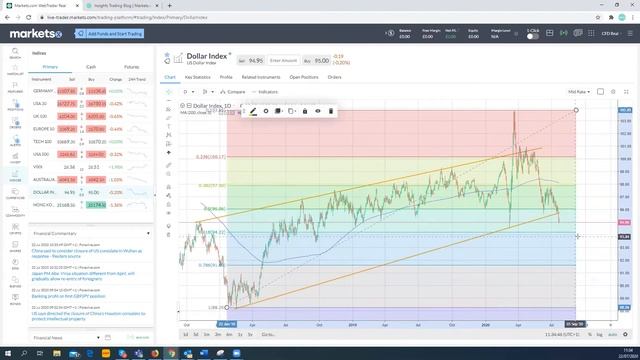This screenshot has height=360, width=640.
Task: Click the Enter Amount field
Action: tap(283, 60)
